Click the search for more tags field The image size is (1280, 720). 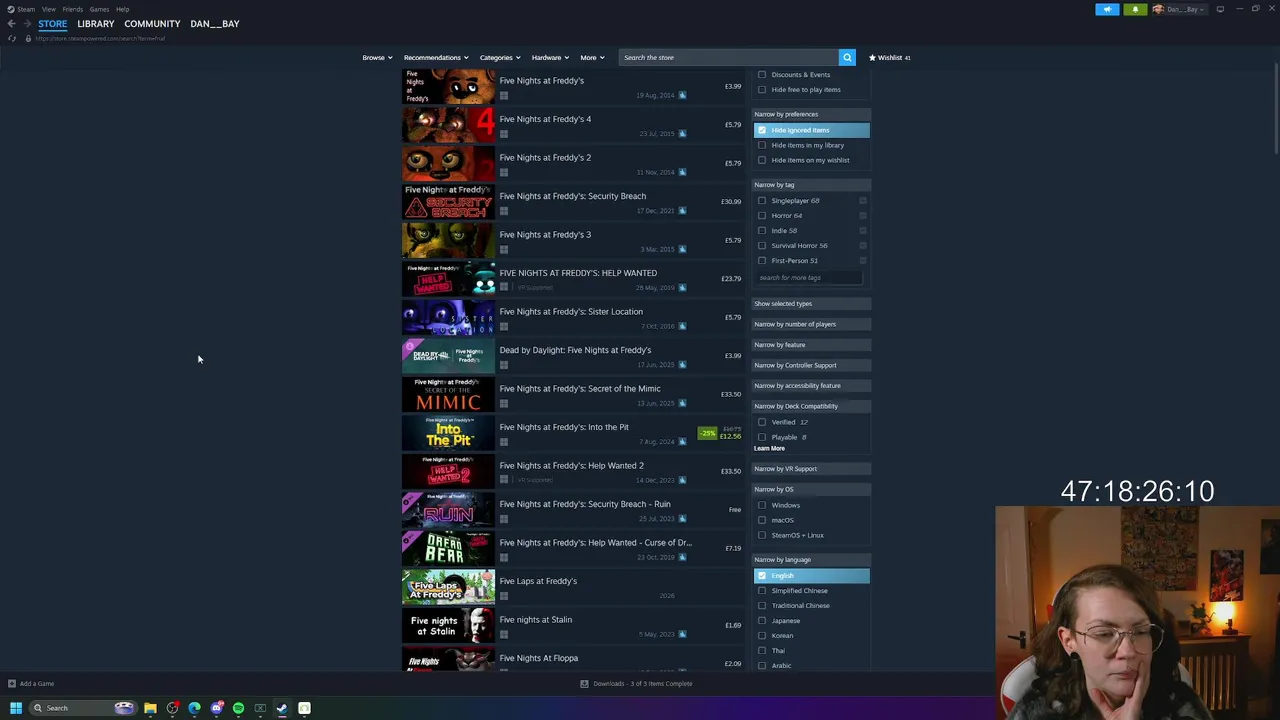click(x=808, y=278)
